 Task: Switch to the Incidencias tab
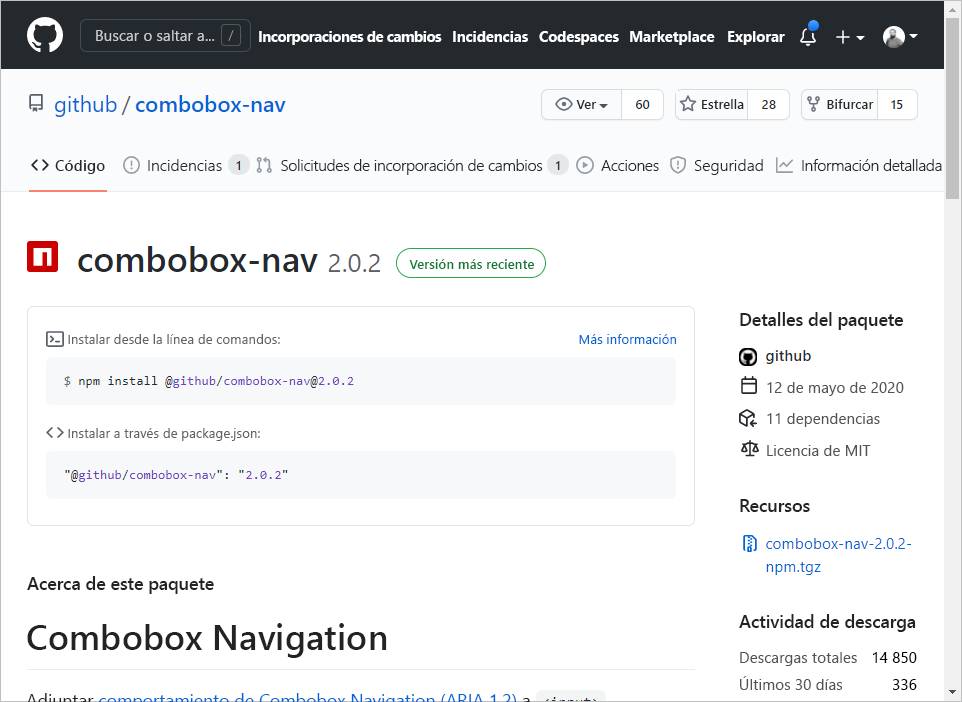click(186, 165)
